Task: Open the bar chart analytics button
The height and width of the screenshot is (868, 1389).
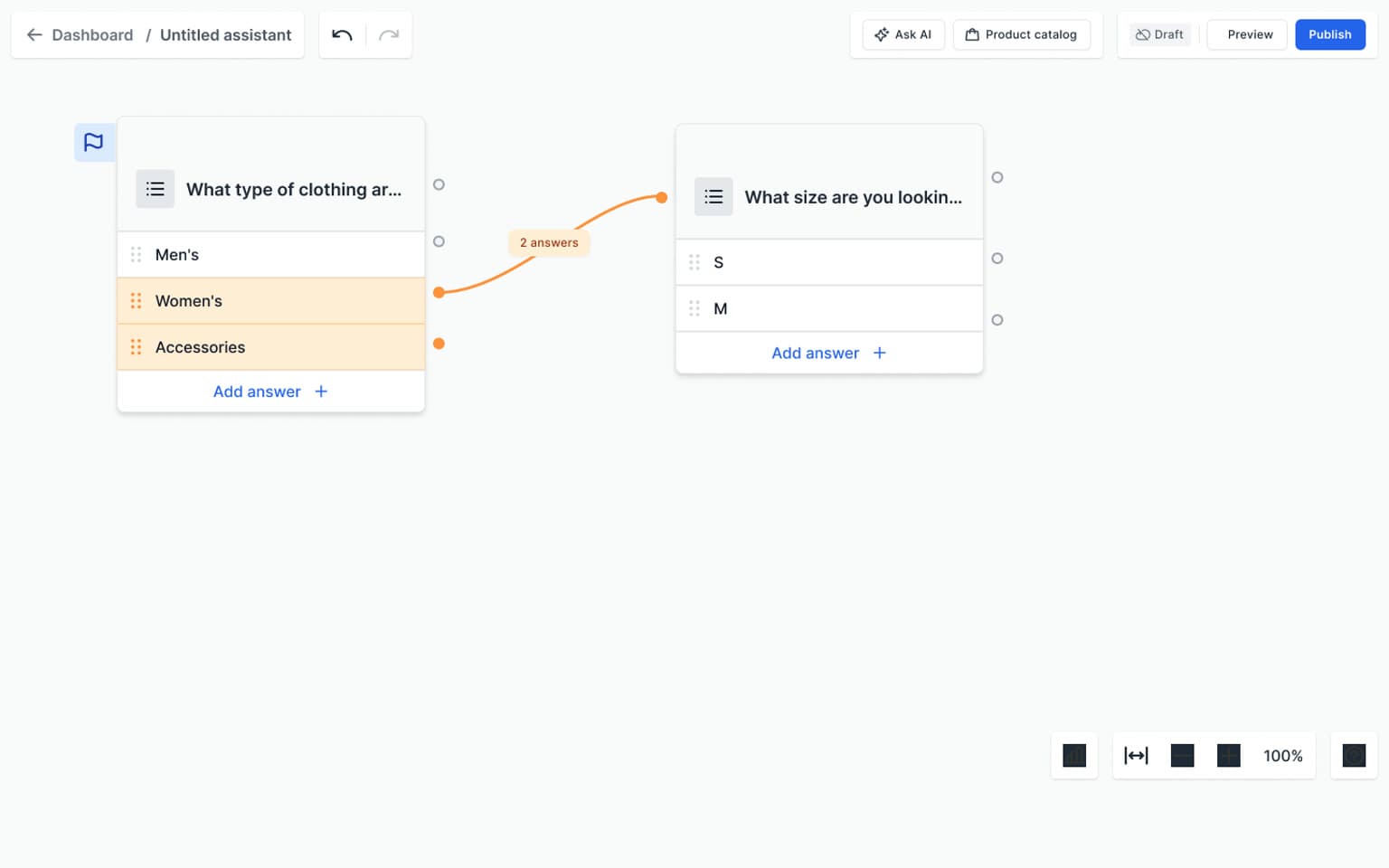Action: (1074, 756)
